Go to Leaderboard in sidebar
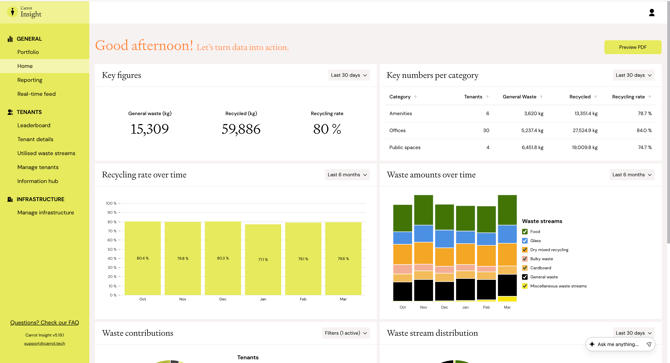Screen dimensions: 670x363 34,126
